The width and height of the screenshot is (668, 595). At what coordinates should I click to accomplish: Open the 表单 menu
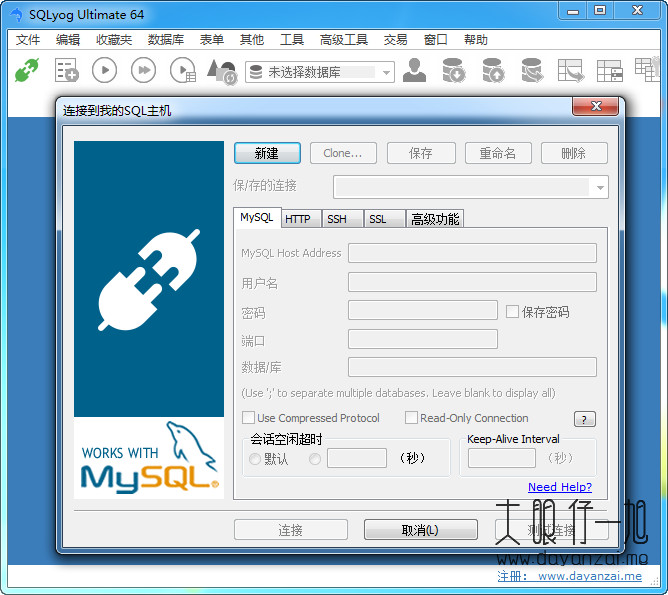click(212, 40)
